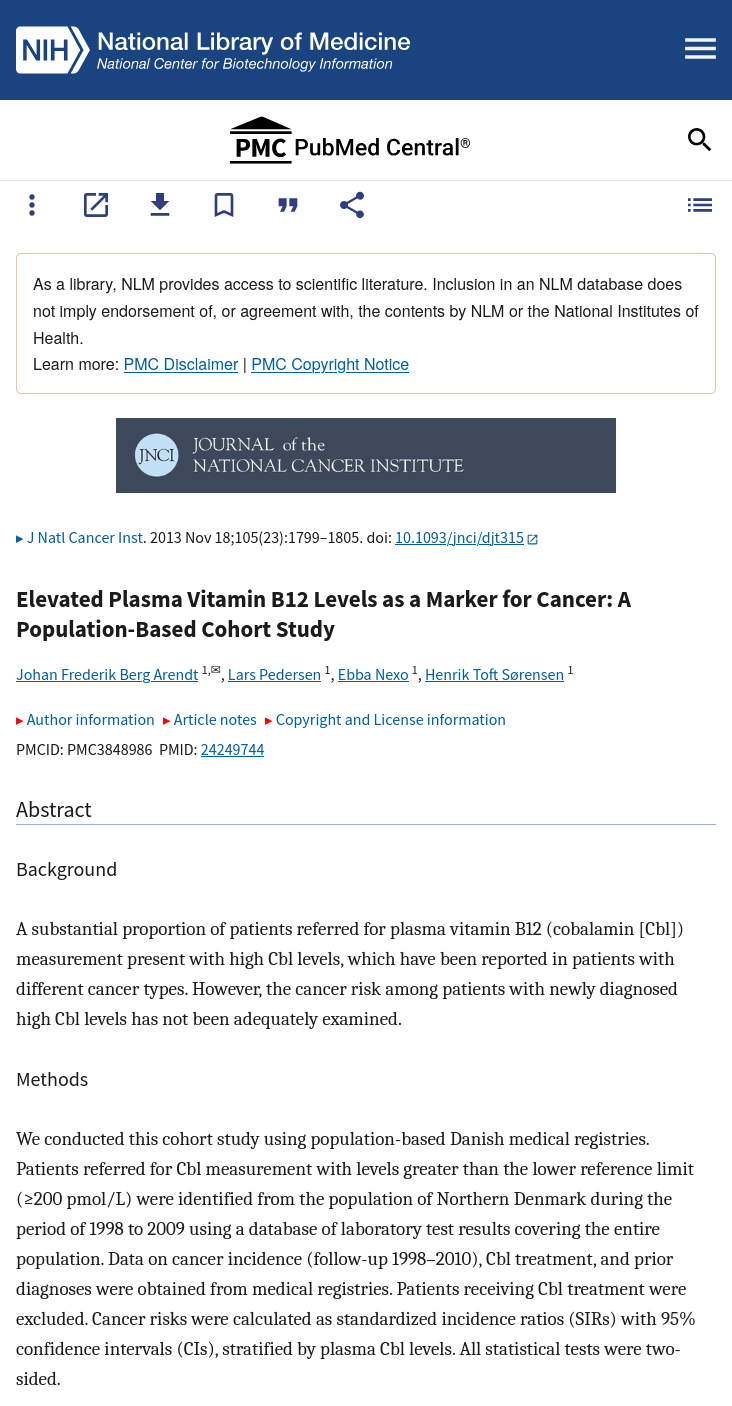This screenshot has height=1406, width=732.
Task: Expand Copyright and License information
Action: (x=385, y=720)
